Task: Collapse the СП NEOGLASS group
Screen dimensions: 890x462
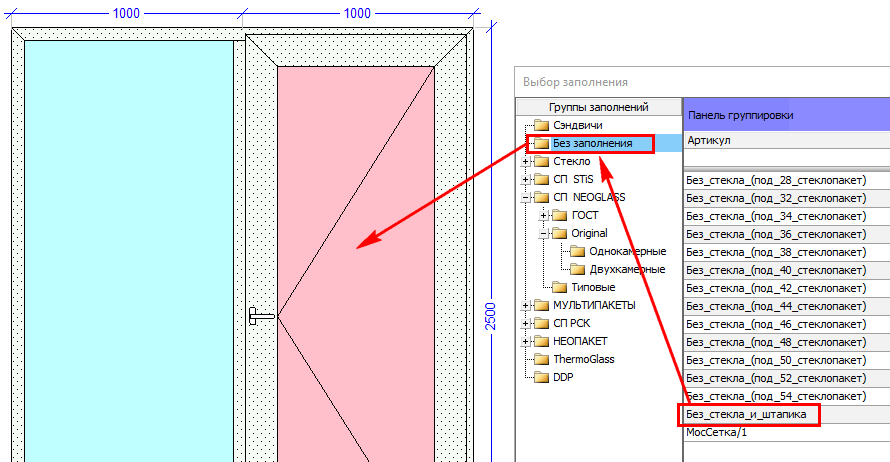Action: coord(525,198)
